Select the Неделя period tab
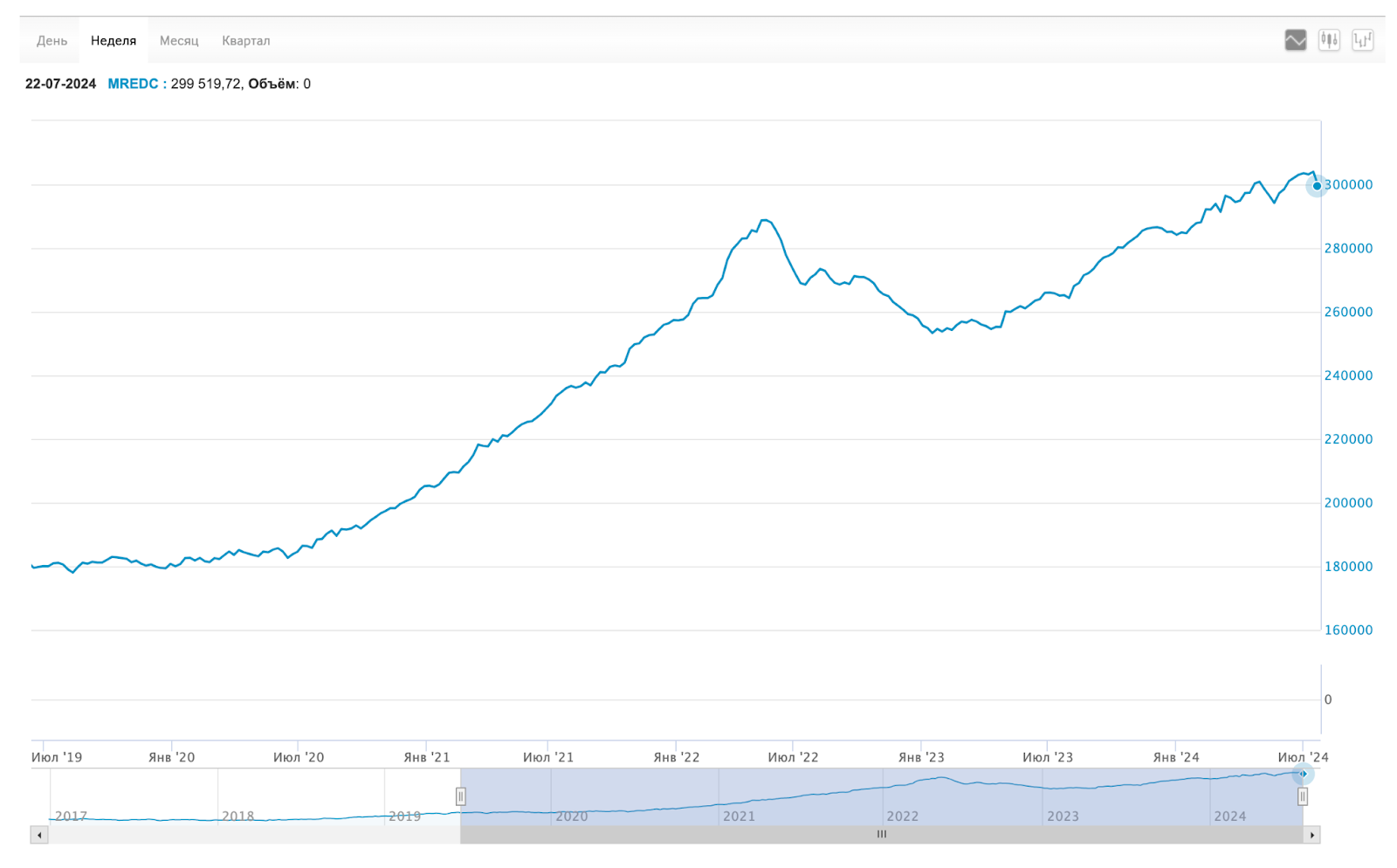Screen dimensions: 1397x868 114,41
